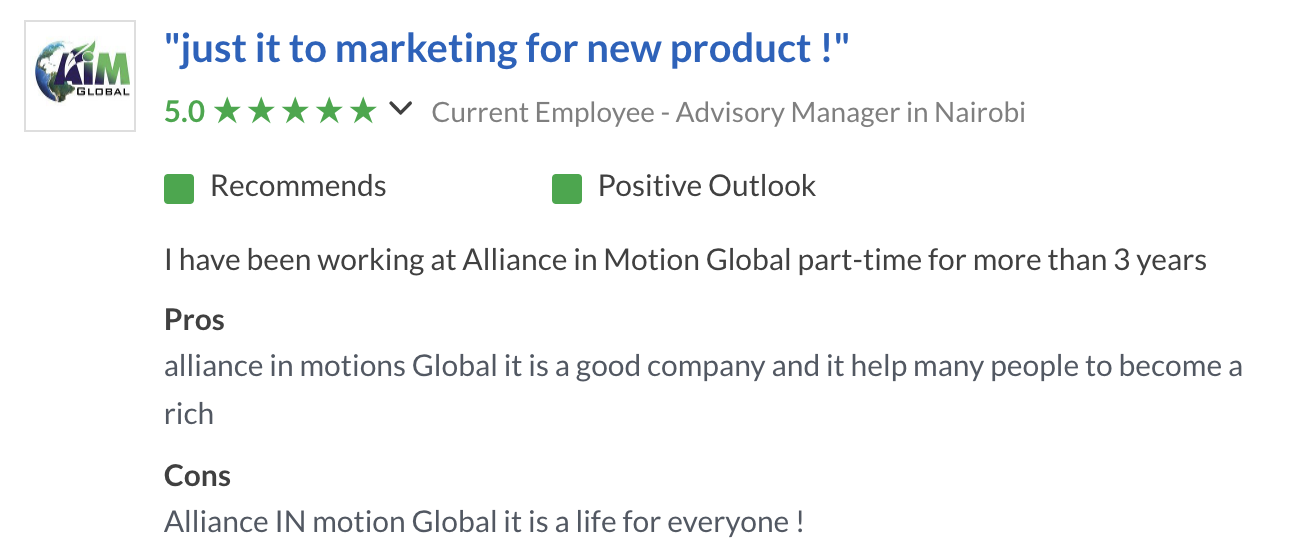
Task: Click the third green rating star
Action: tap(296, 110)
